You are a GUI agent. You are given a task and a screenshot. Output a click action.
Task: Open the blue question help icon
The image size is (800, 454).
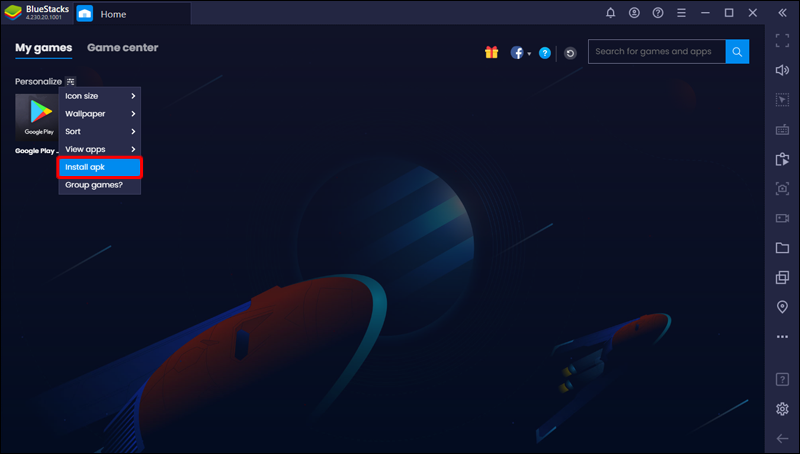(x=545, y=53)
